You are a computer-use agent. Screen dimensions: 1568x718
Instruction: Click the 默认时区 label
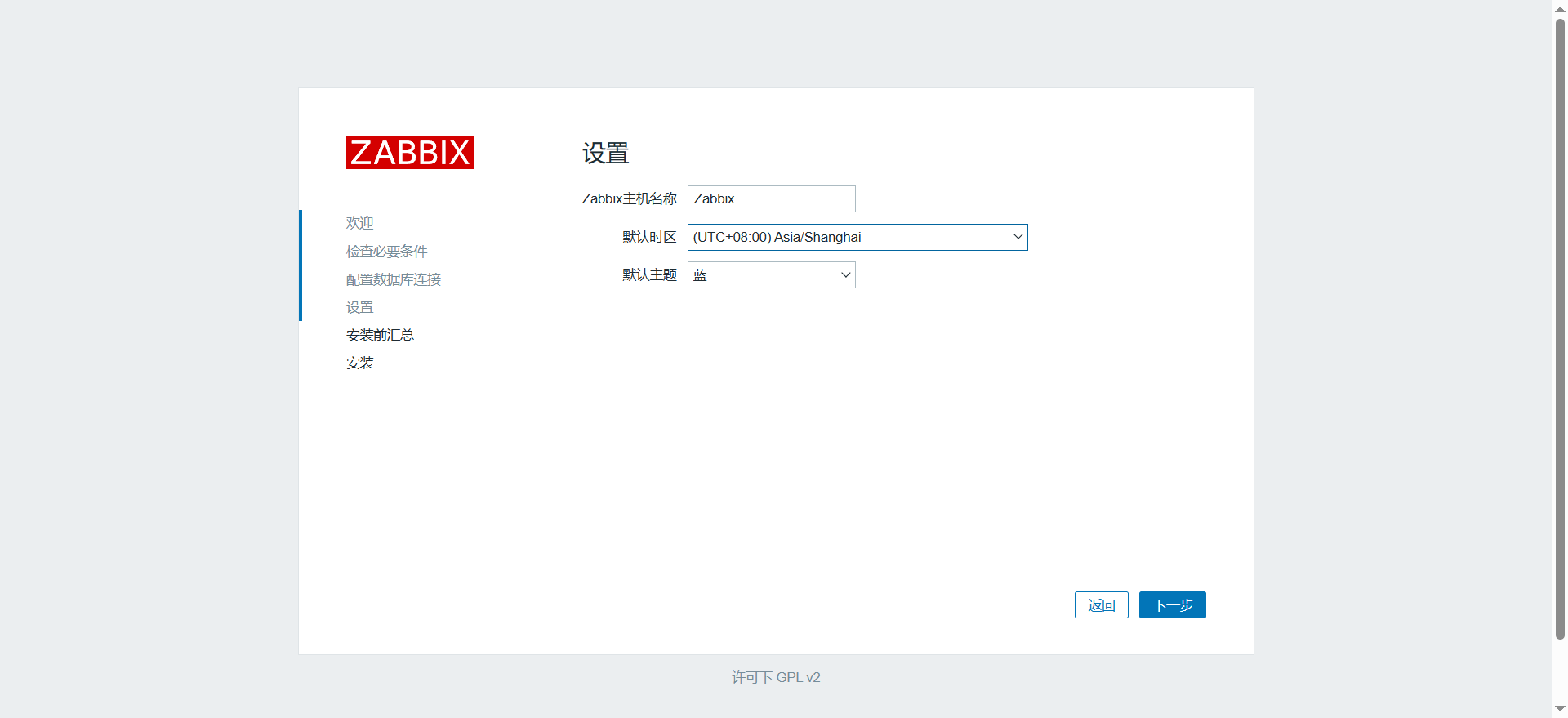tap(649, 237)
